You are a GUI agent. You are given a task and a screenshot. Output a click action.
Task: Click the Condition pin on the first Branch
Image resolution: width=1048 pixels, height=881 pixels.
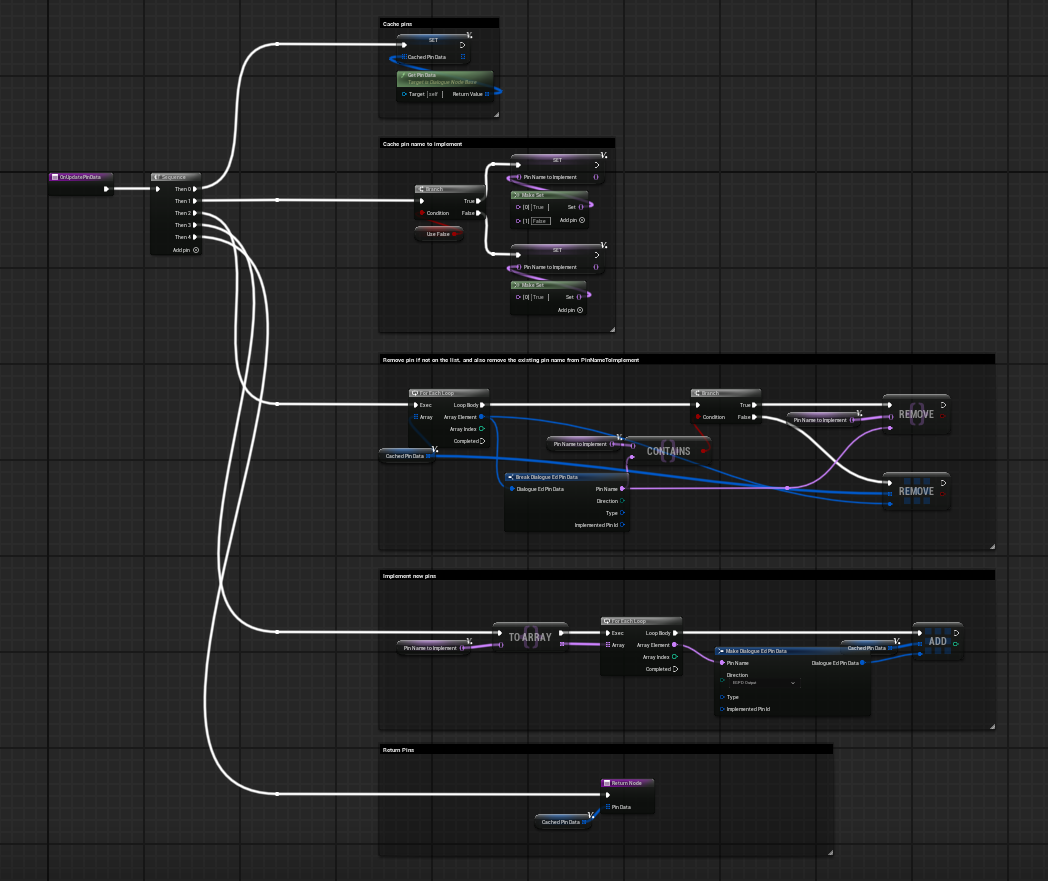click(x=421, y=213)
